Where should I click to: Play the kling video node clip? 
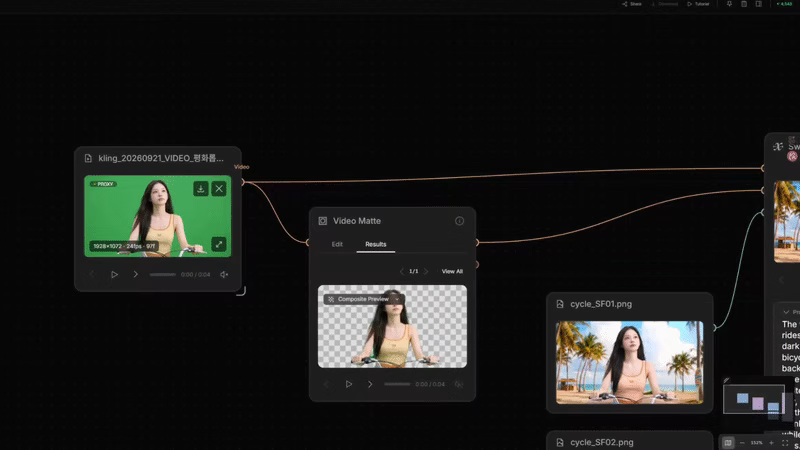pos(114,274)
